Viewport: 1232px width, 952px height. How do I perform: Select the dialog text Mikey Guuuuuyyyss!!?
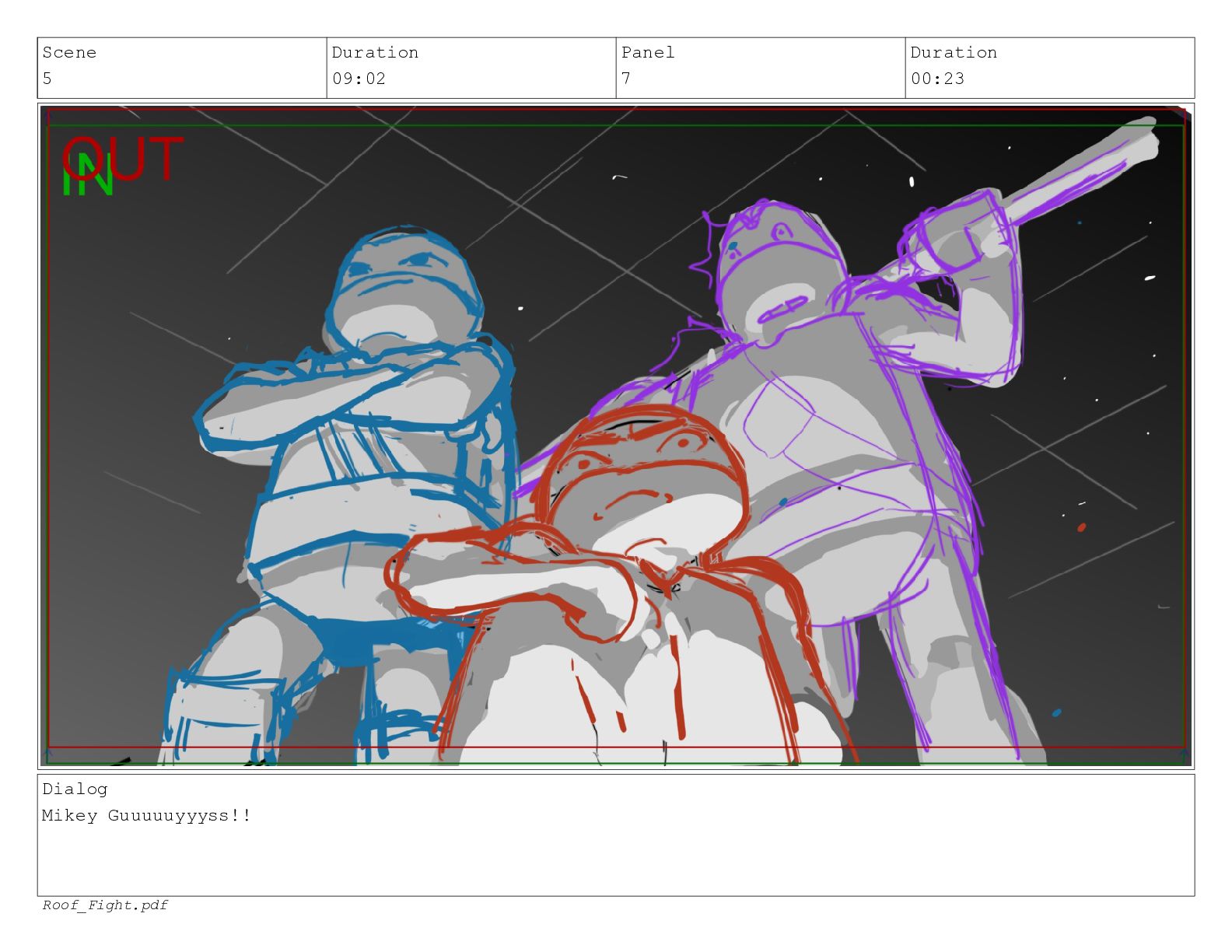click(146, 816)
